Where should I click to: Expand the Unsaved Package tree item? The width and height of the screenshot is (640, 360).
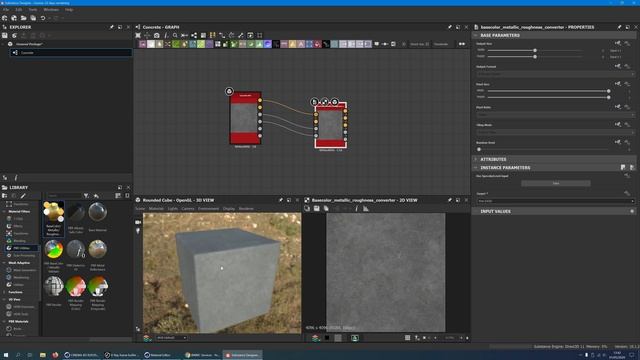(x=4, y=44)
